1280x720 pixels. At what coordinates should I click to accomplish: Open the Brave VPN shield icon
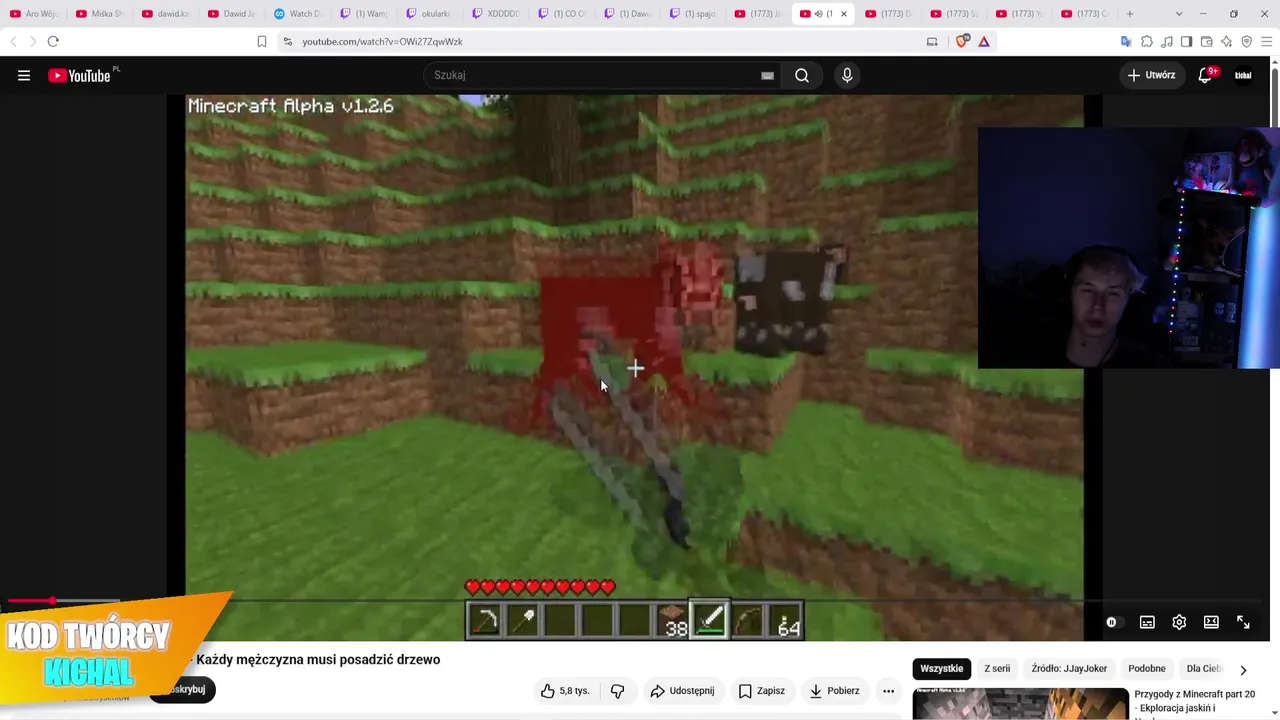tap(1246, 41)
